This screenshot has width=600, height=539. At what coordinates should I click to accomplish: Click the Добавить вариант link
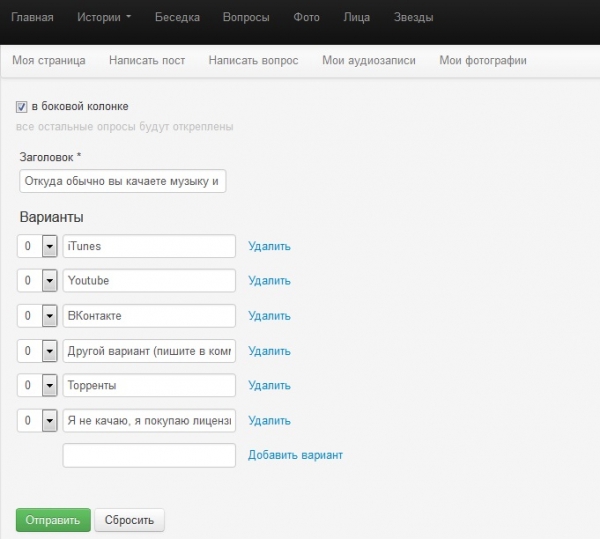click(x=295, y=455)
